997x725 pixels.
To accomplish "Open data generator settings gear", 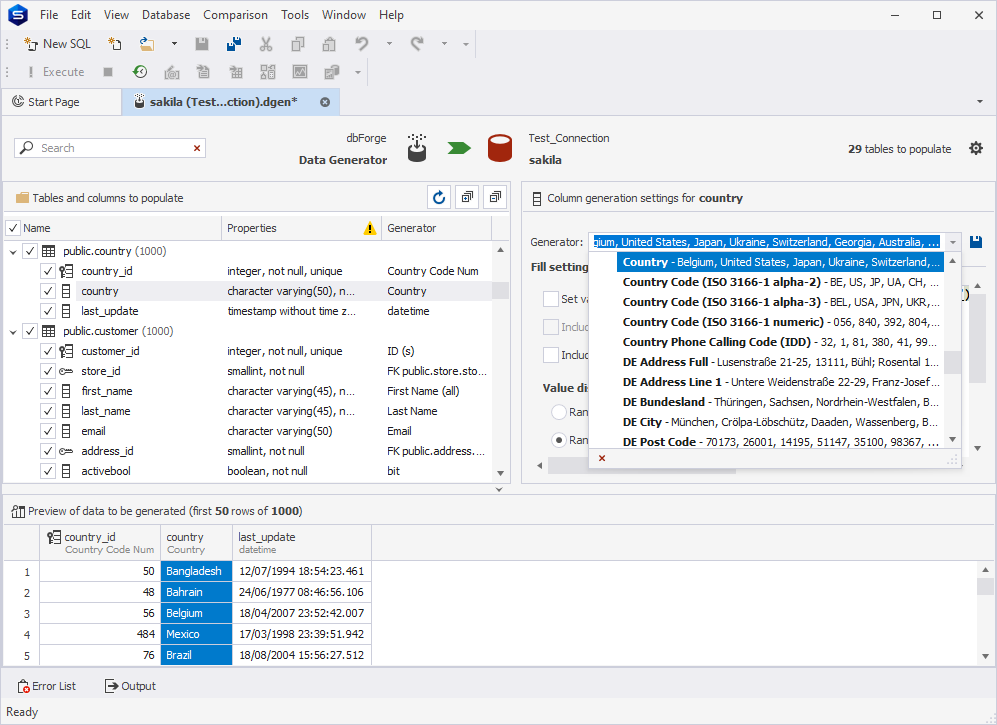I will coord(975,148).
